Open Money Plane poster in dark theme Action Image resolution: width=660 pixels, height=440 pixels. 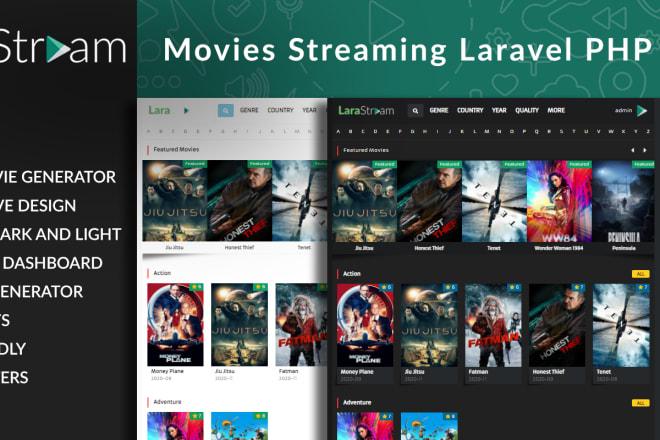(365, 325)
